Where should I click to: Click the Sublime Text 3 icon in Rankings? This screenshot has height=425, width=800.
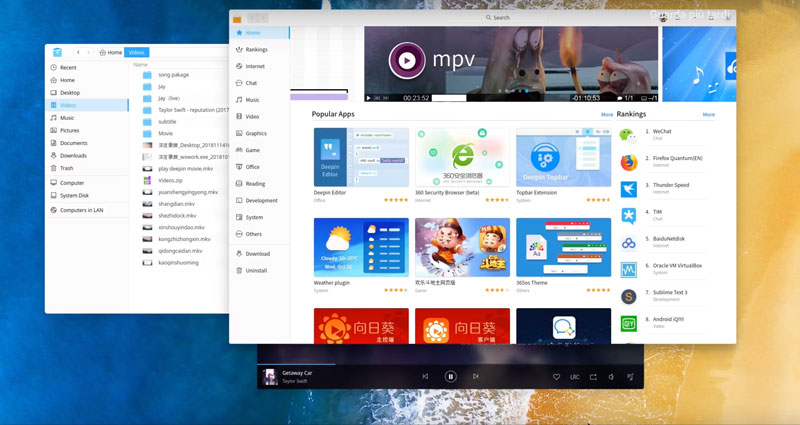point(629,296)
